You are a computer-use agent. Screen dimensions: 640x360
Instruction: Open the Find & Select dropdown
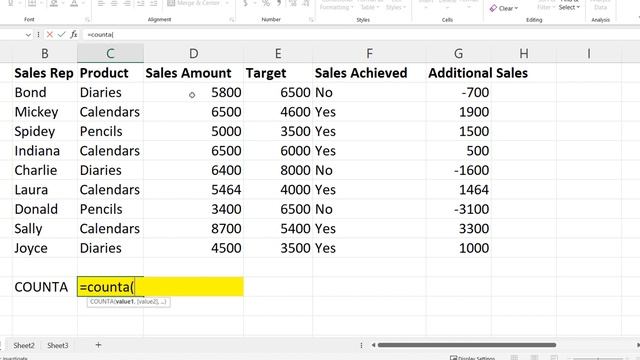point(569,6)
